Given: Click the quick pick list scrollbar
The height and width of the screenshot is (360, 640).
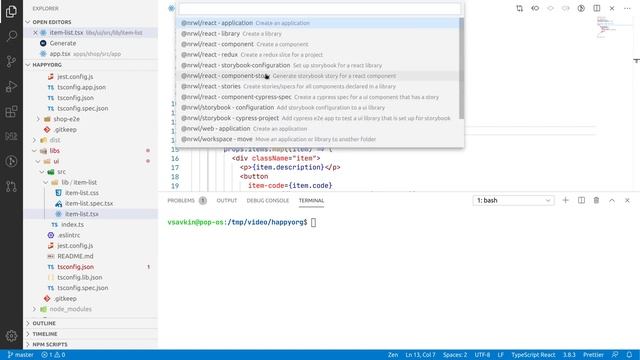Looking at the screenshot, I should coord(462,68).
